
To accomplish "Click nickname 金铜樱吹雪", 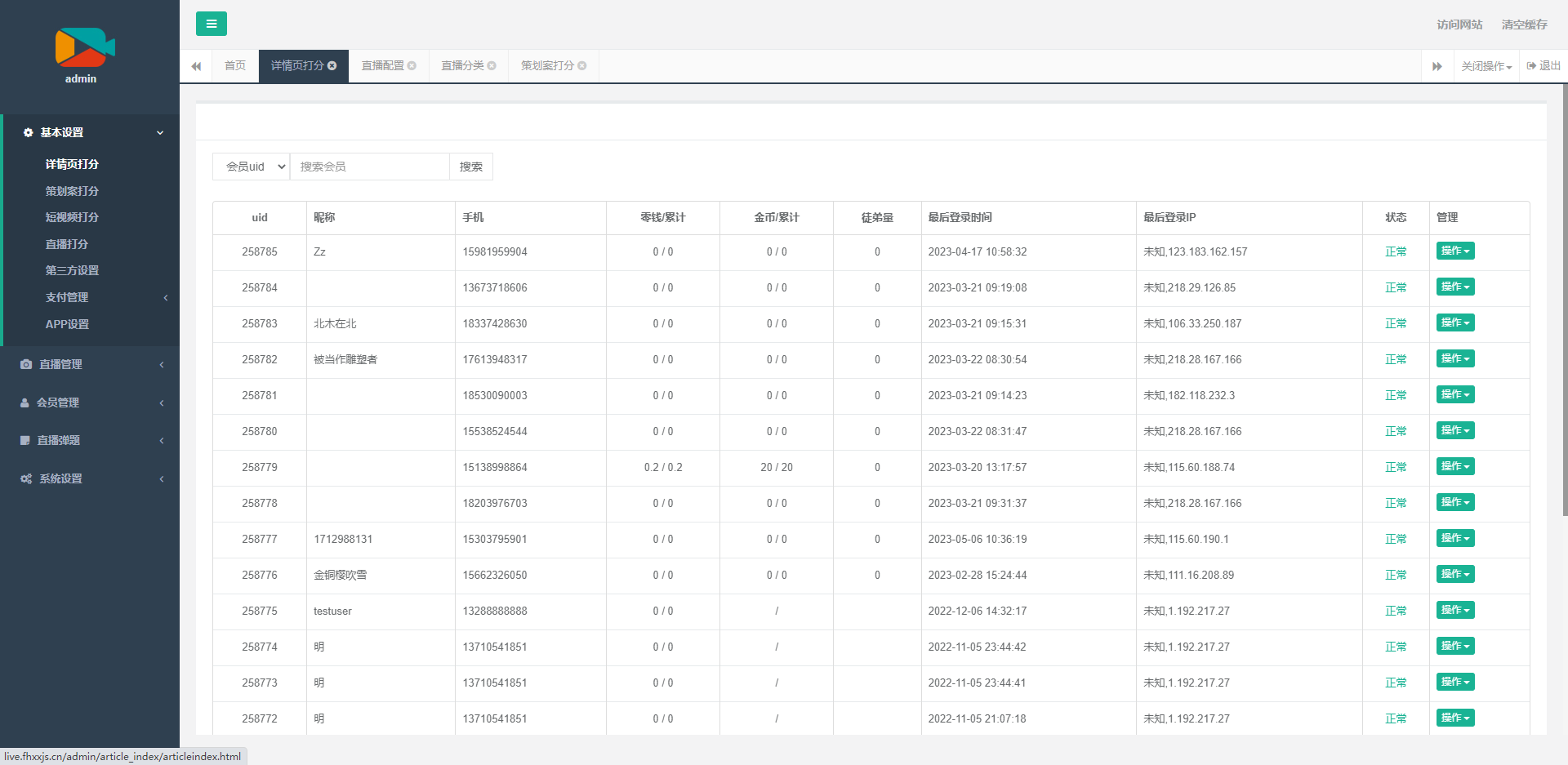I will coord(341,575).
